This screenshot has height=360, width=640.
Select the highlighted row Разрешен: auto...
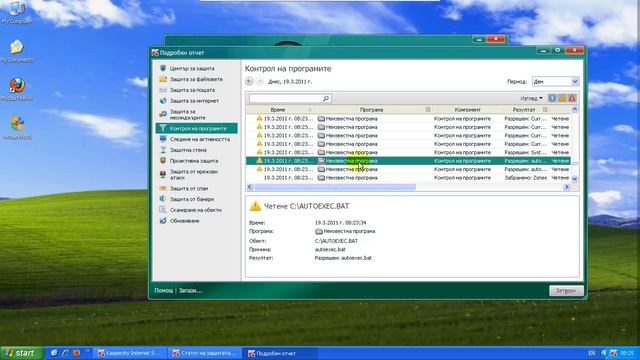[408, 161]
